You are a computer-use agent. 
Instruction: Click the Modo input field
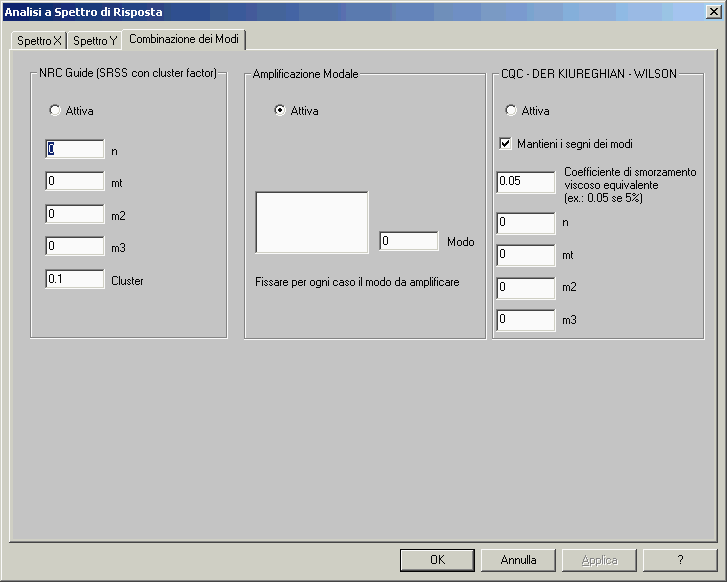(x=408, y=241)
